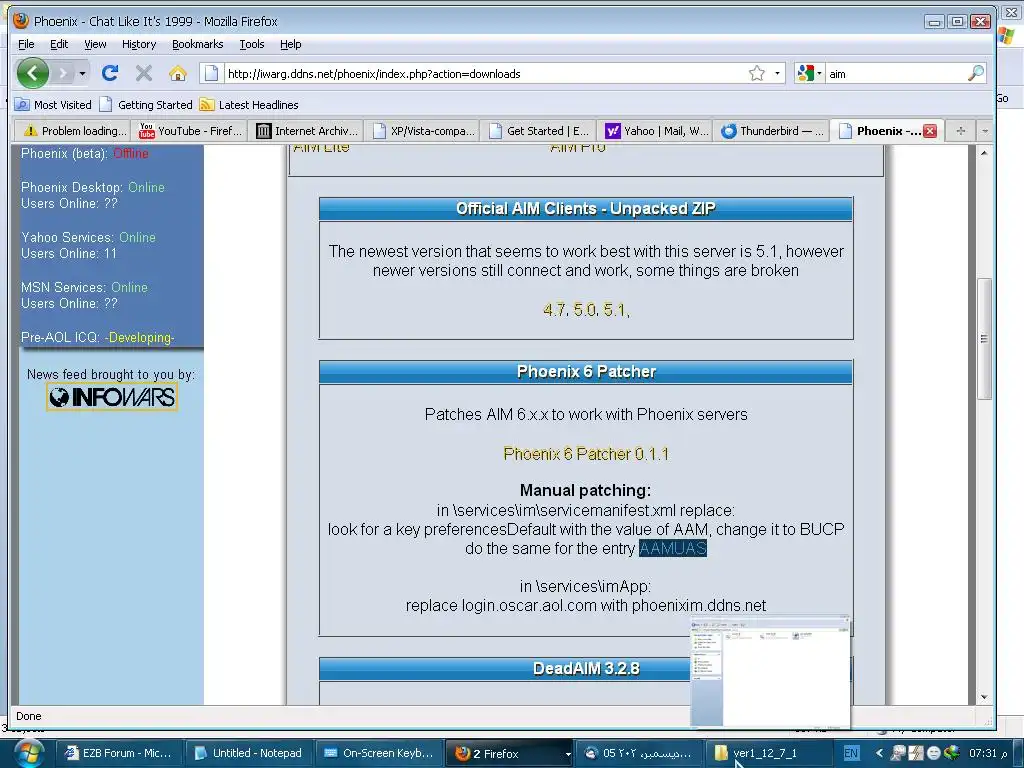Open the Getting Started bookmark
1024x768 pixels.
click(x=147, y=104)
